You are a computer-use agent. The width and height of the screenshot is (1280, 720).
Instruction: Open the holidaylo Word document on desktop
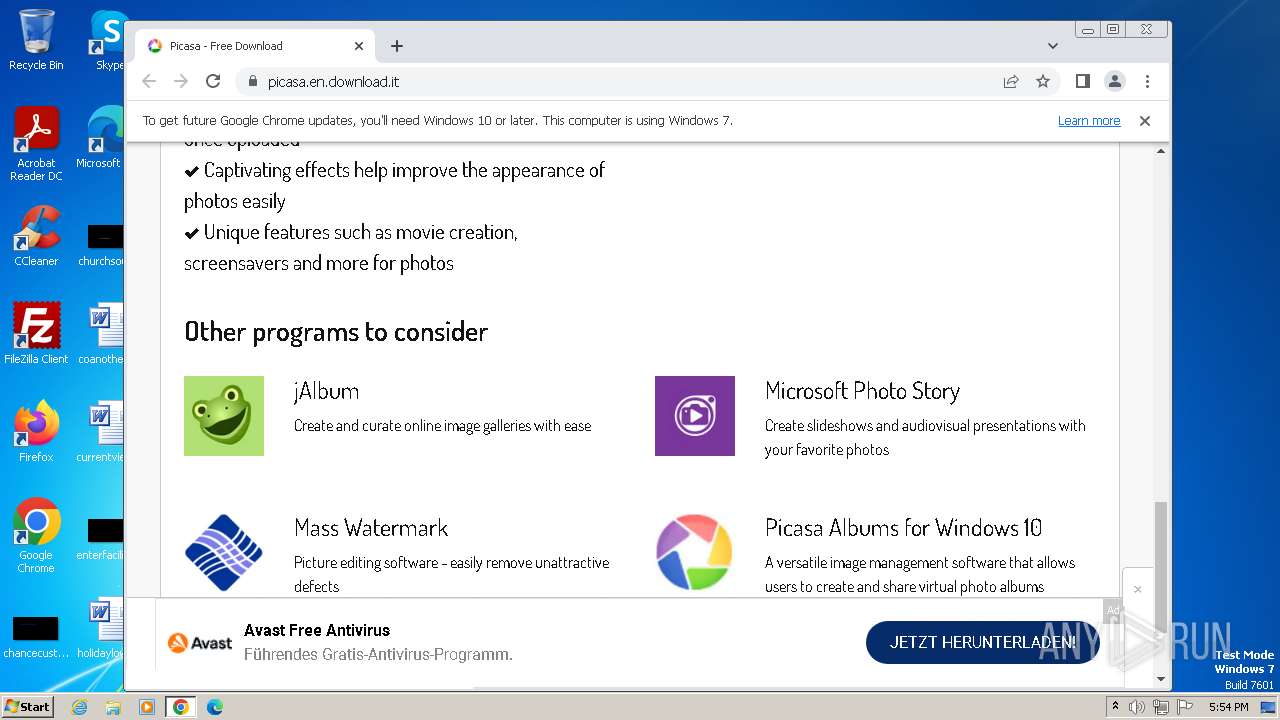[x=101, y=628]
